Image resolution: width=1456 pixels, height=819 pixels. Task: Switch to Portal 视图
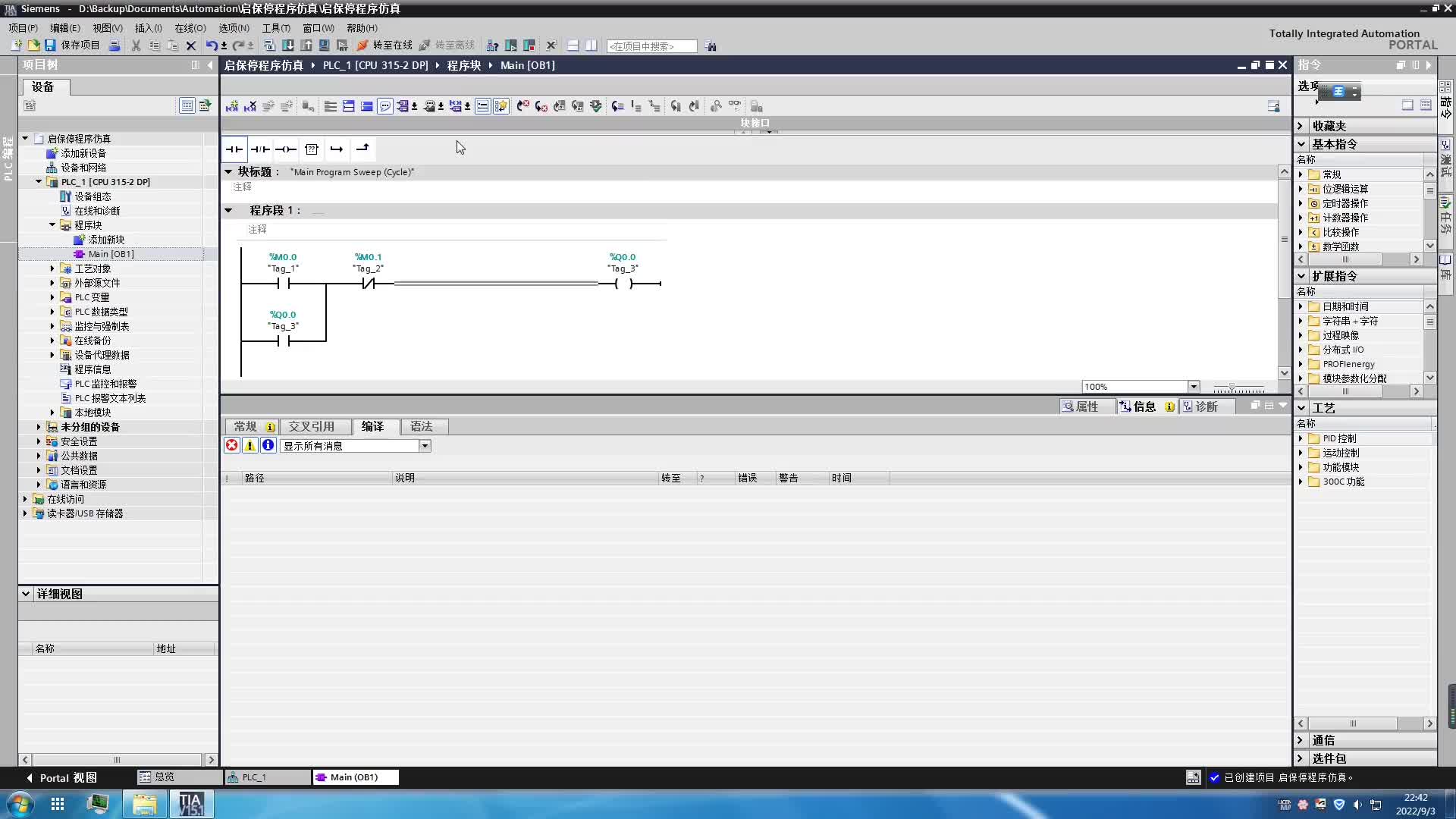61,777
